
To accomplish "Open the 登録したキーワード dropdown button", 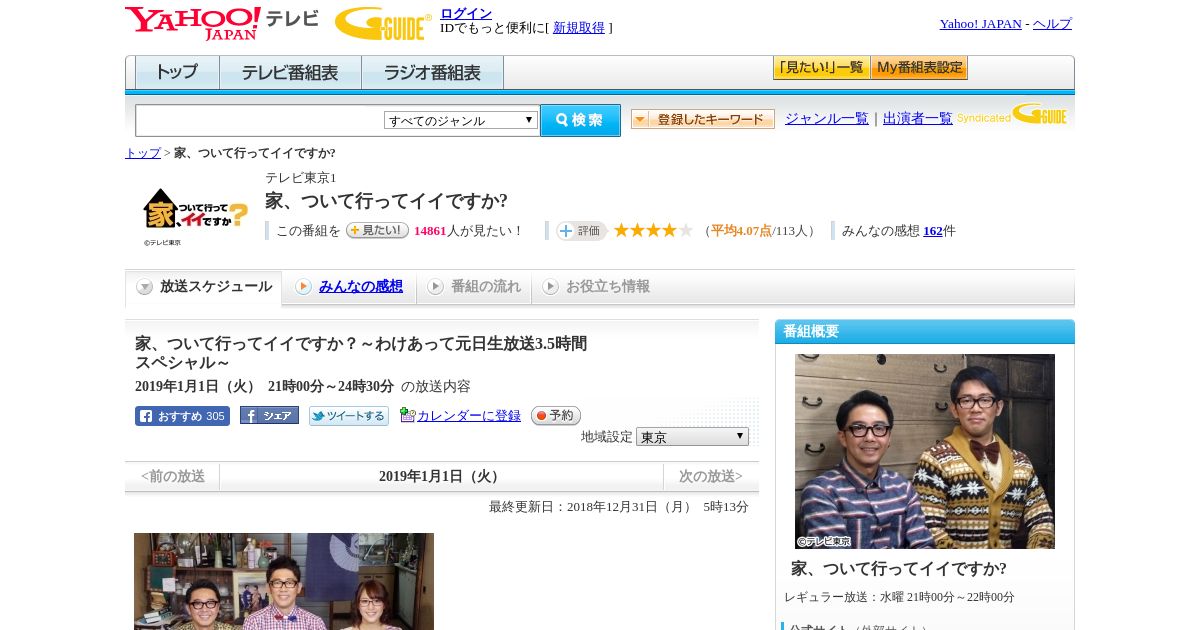I will (x=703, y=119).
